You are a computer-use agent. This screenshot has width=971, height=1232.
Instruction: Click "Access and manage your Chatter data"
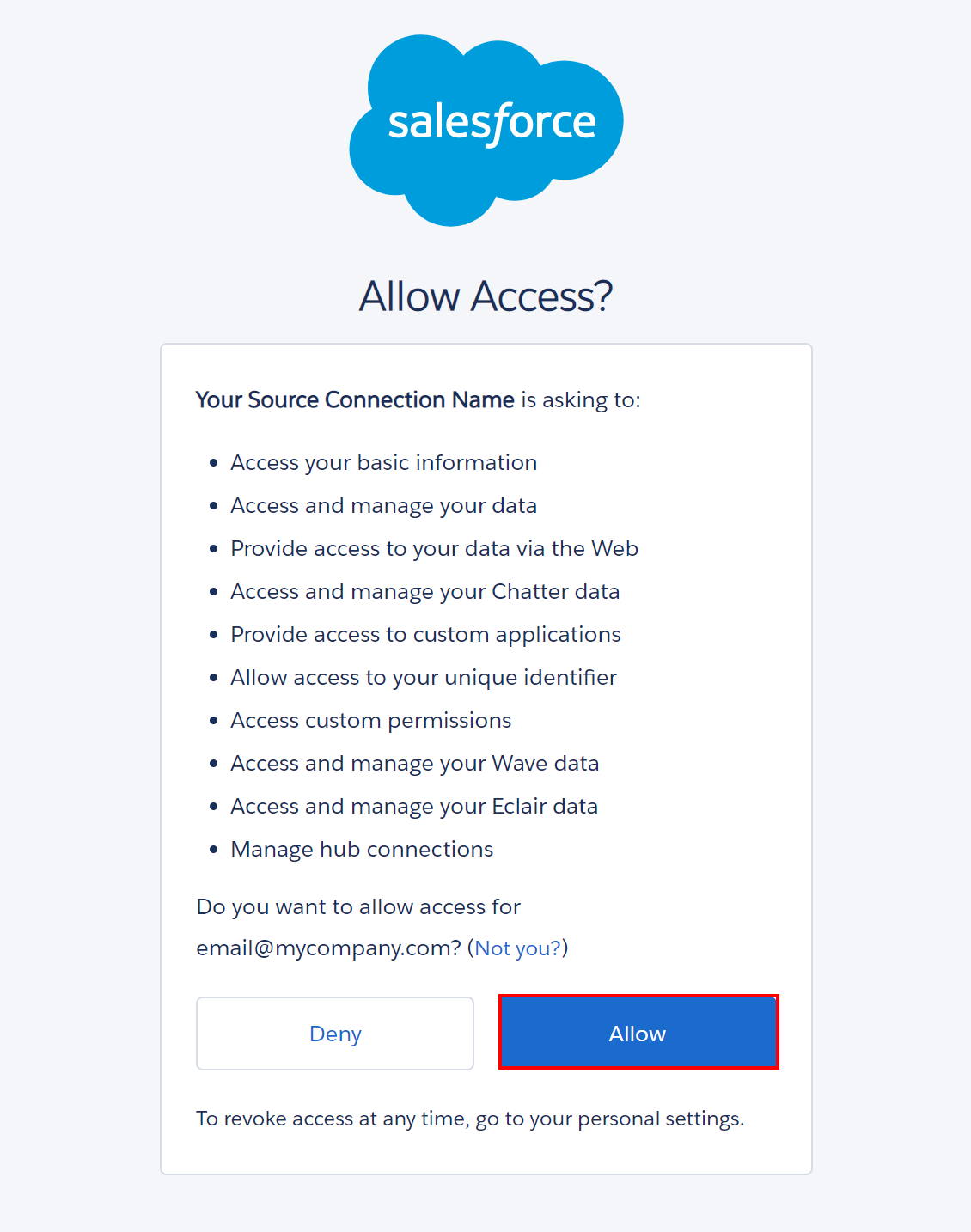pyautogui.click(x=424, y=592)
